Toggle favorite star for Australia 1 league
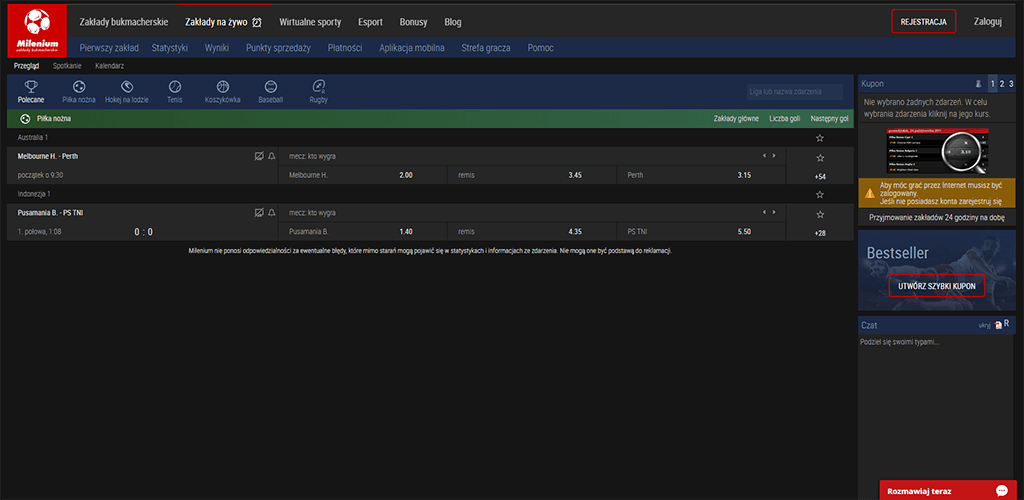1024x500 pixels. (x=820, y=138)
